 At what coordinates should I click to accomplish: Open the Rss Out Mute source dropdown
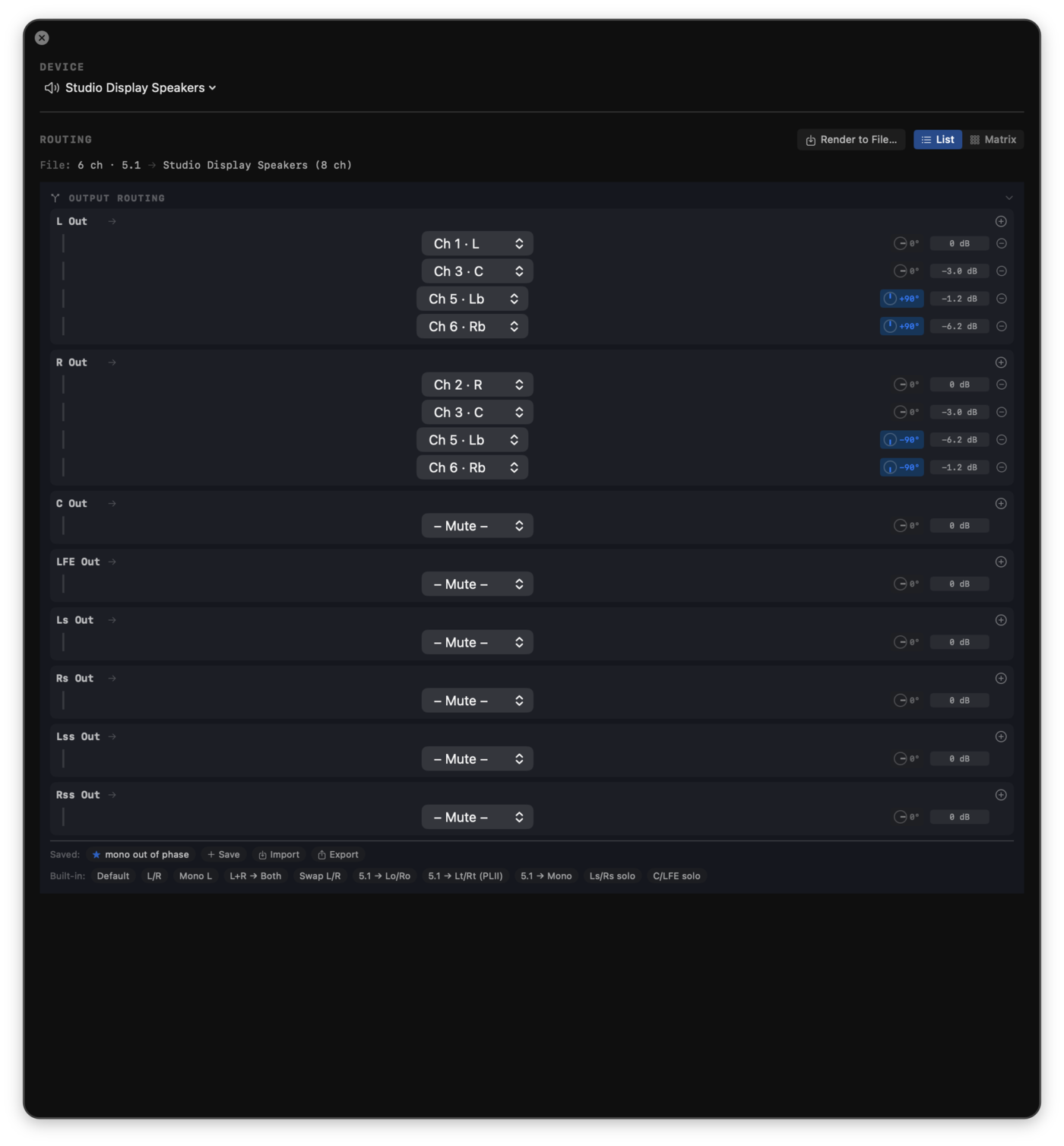pos(477,817)
